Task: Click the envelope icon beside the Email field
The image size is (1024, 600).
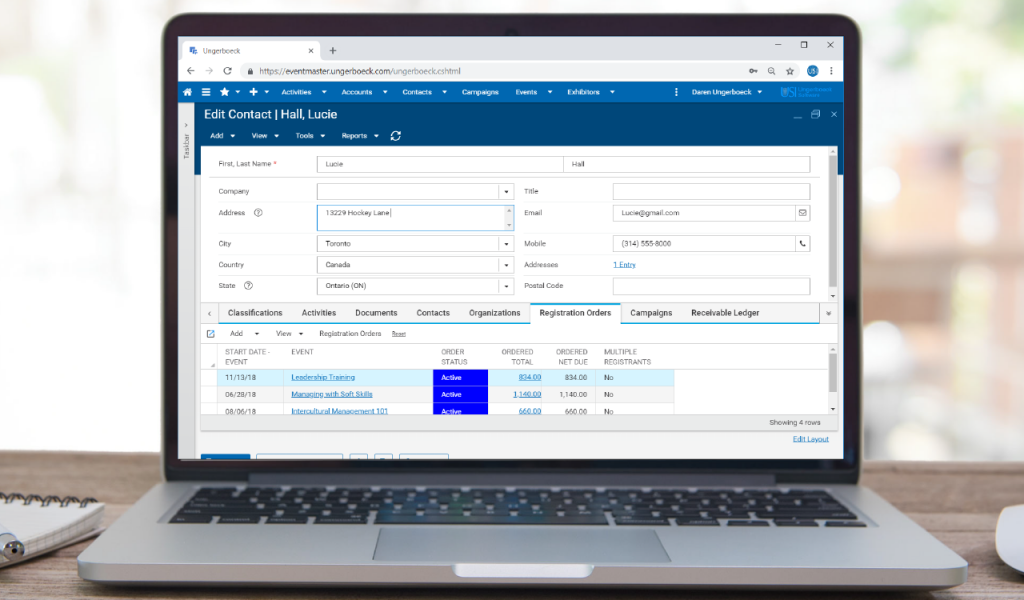Action: (802, 213)
